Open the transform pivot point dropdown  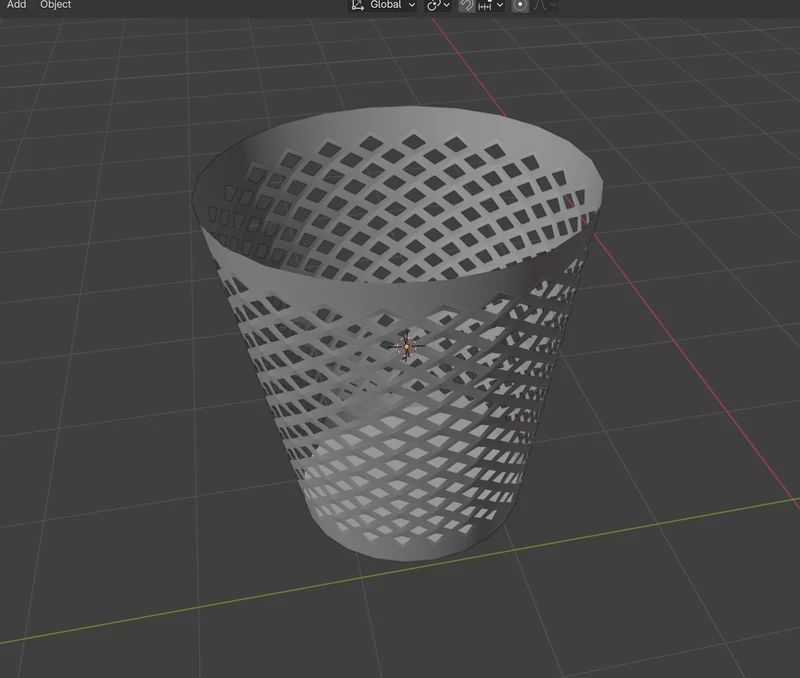[x=438, y=5]
